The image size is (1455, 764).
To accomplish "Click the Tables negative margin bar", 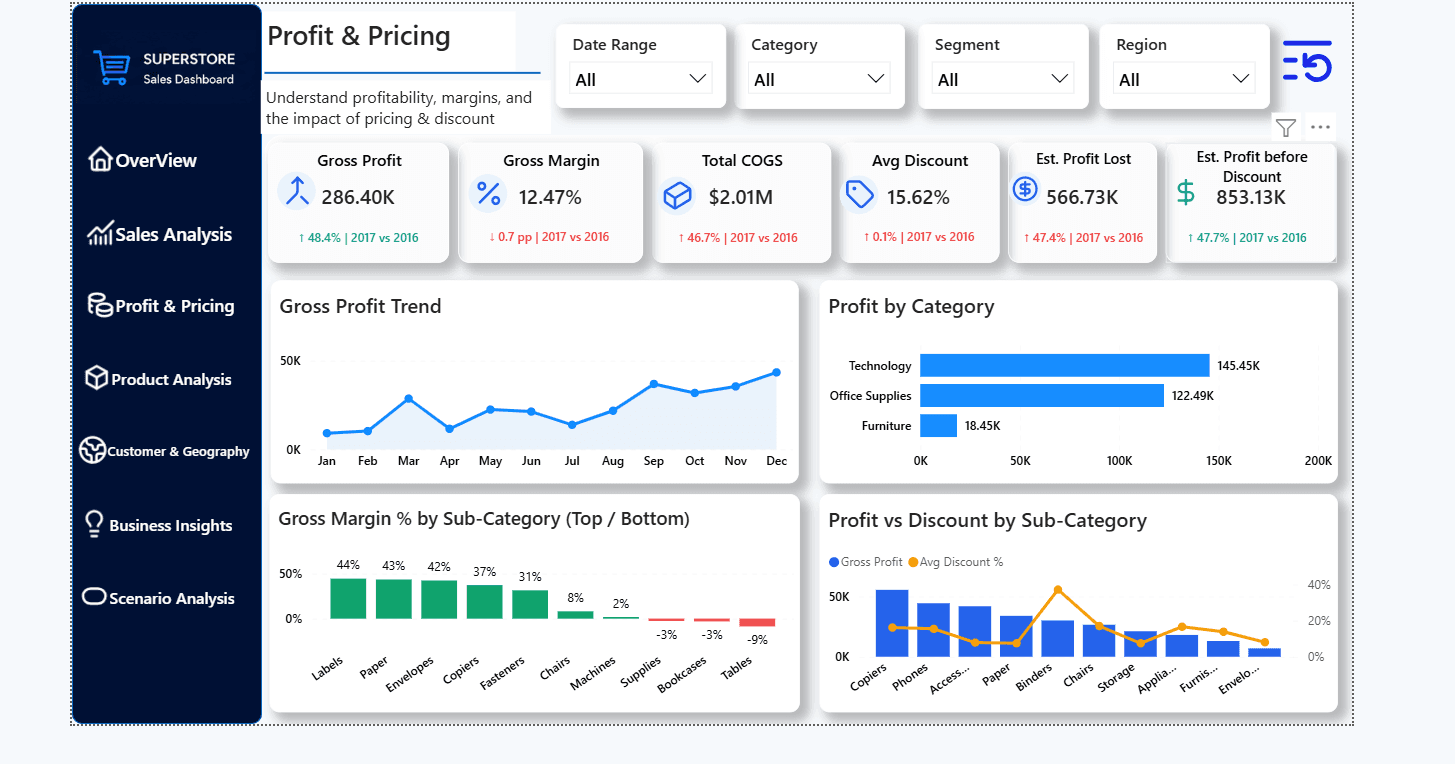I will point(757,623).
